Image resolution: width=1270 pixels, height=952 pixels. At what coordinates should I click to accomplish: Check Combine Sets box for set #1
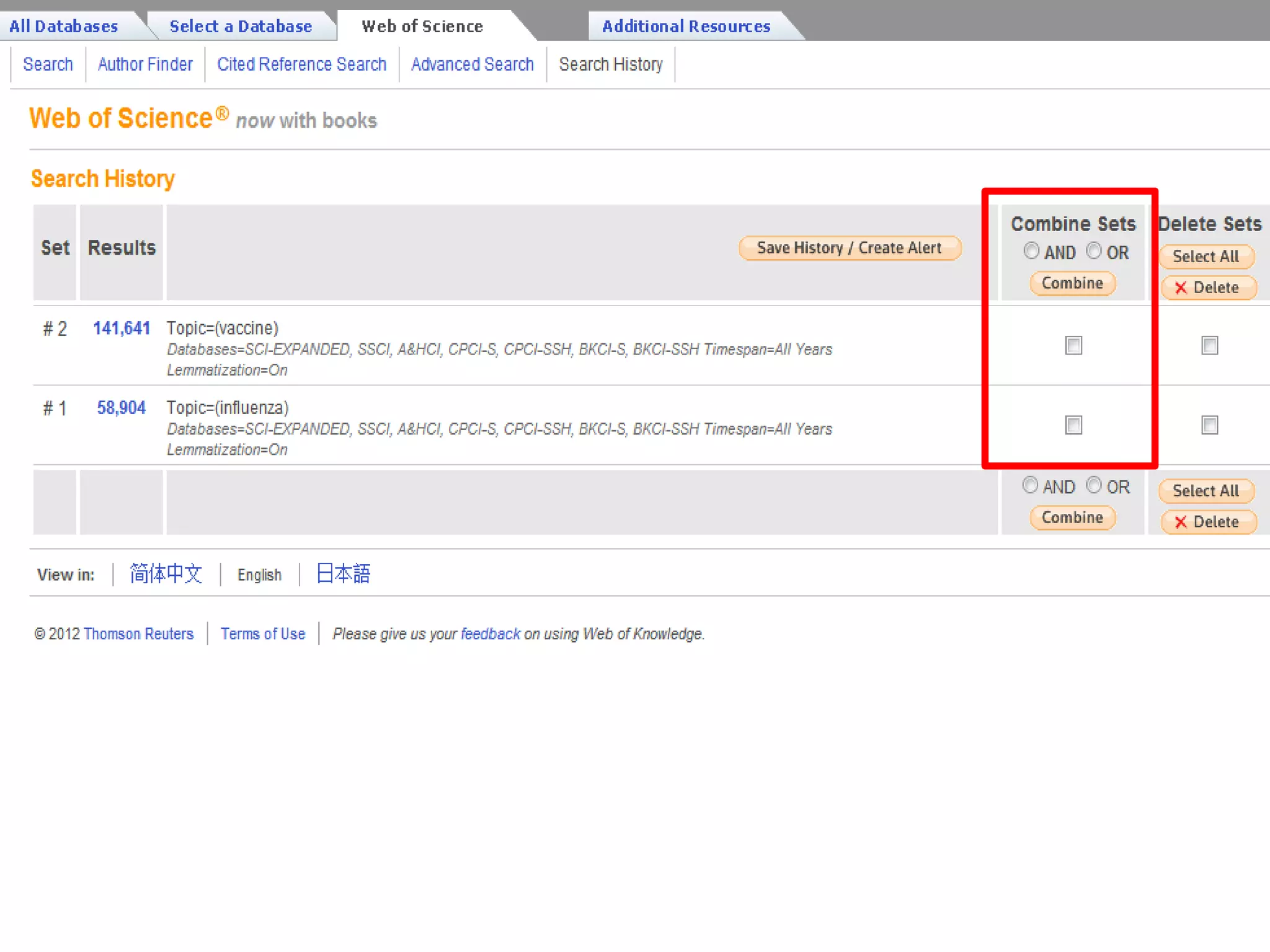[x=1073, y=425]
